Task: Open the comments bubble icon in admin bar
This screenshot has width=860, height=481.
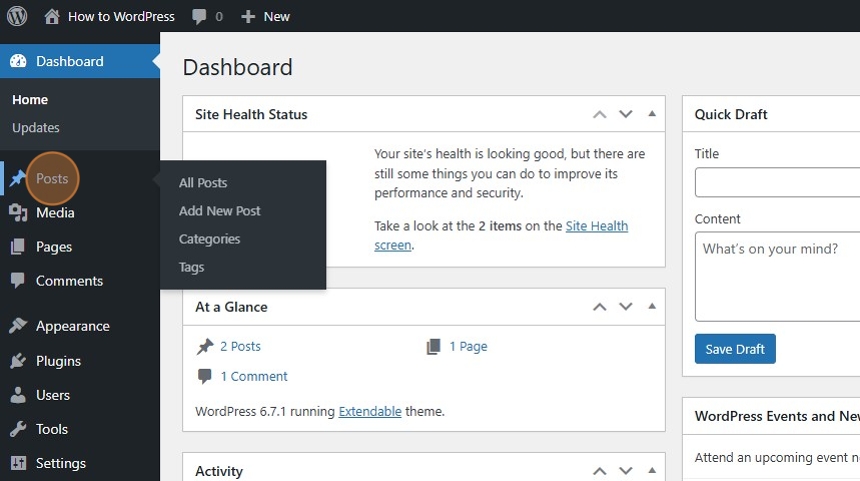Action: tap(199, 17)
